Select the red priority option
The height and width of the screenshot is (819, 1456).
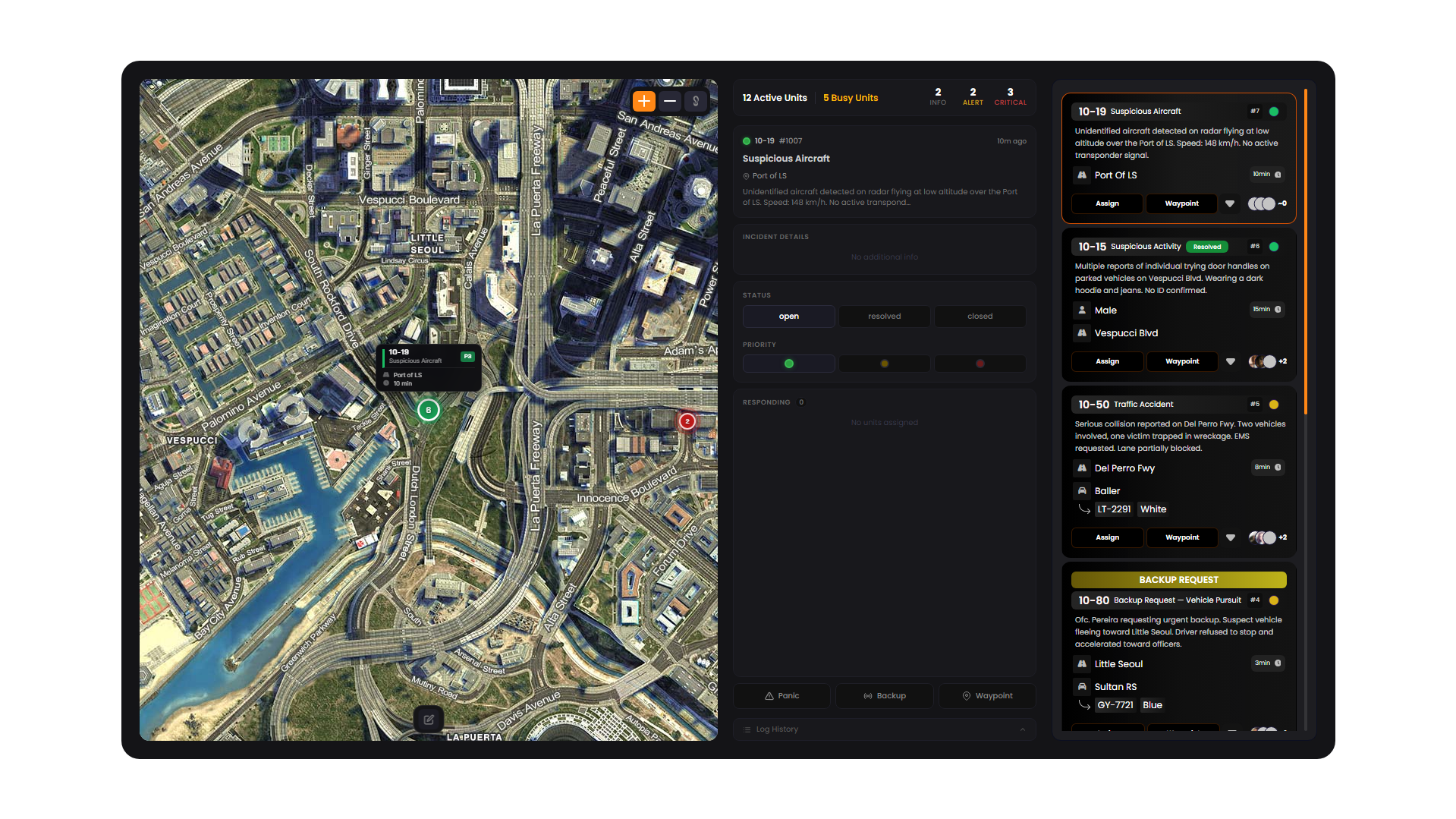tap(980, 364)
